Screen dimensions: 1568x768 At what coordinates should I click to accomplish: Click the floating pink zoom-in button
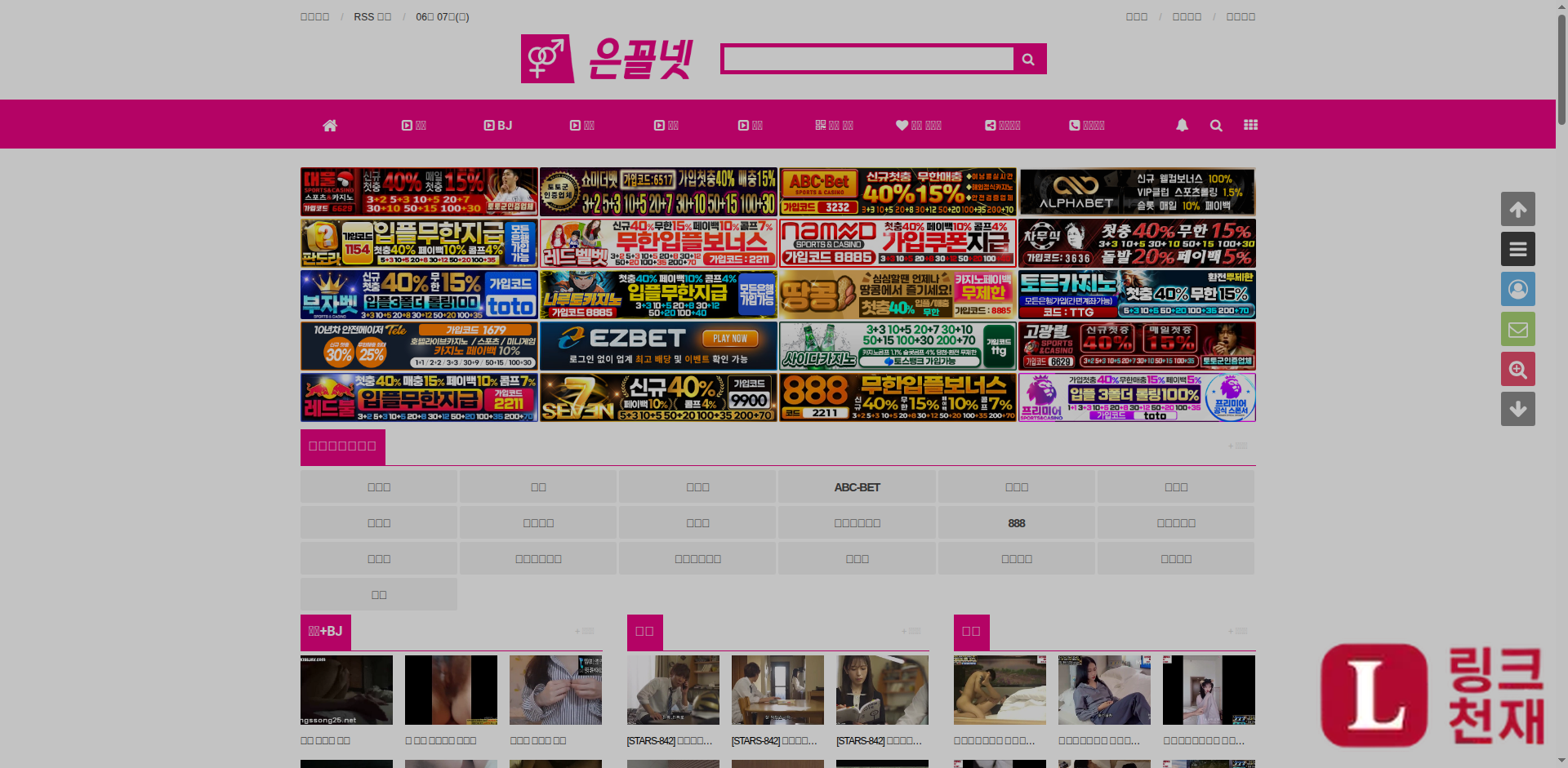point(1517,369)
